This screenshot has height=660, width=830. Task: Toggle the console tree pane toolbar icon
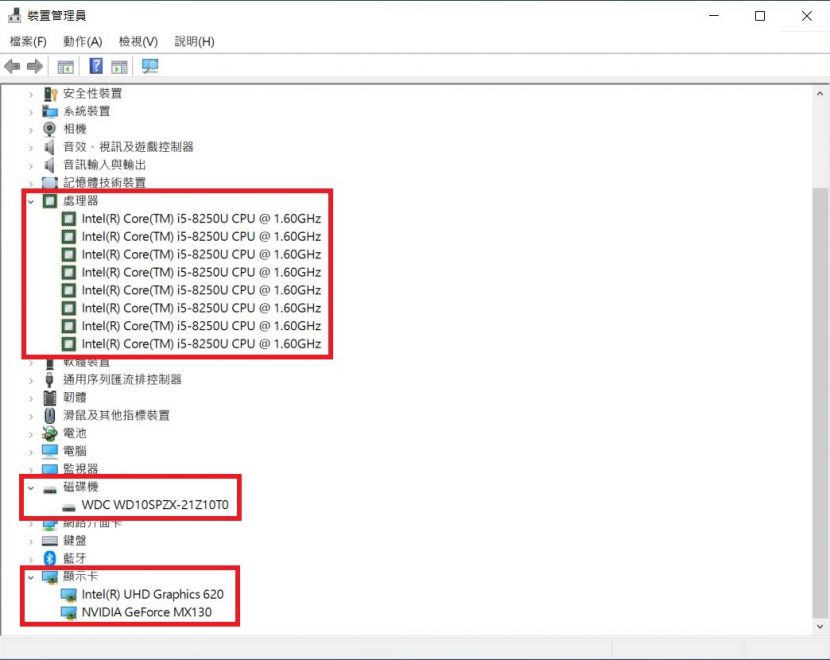(x=66, y=67)
